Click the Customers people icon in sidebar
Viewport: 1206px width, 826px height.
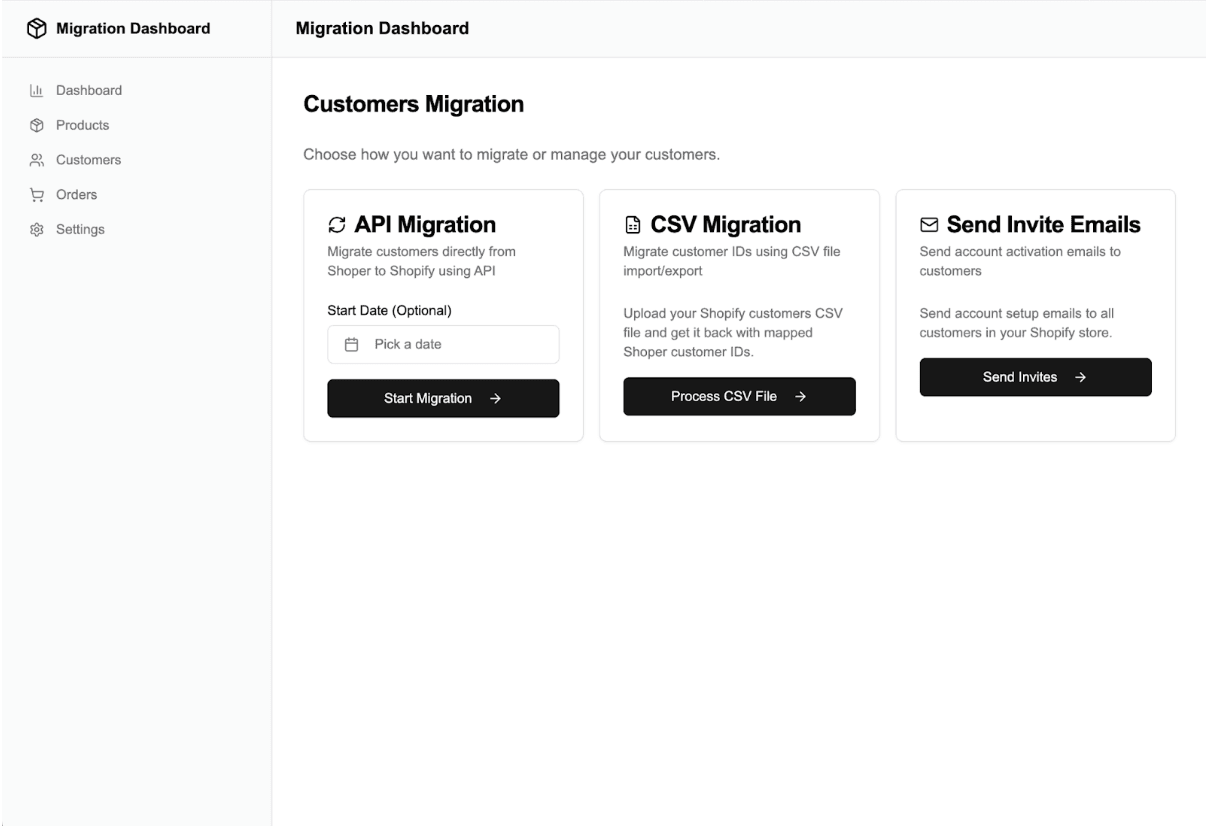coord(37,160)
